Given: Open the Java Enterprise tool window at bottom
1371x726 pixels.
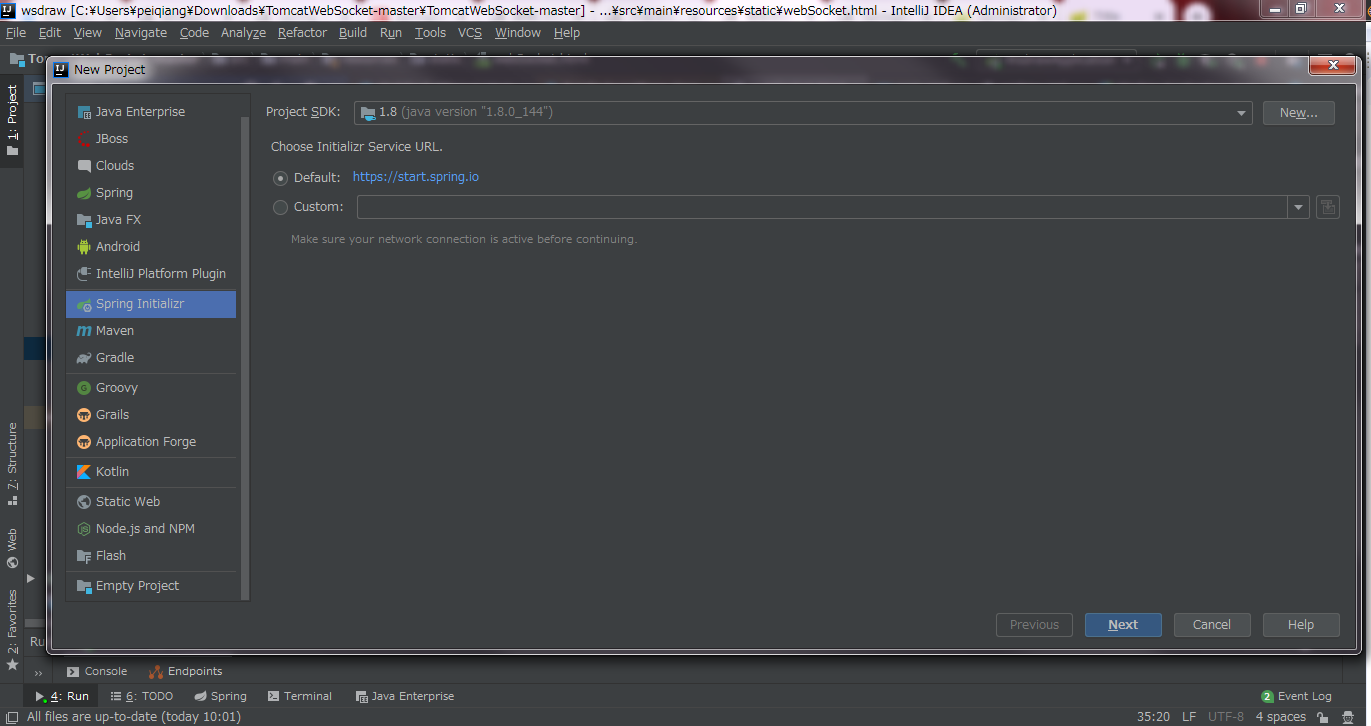Looking at the screenshot, I should [x=404, y=696].
